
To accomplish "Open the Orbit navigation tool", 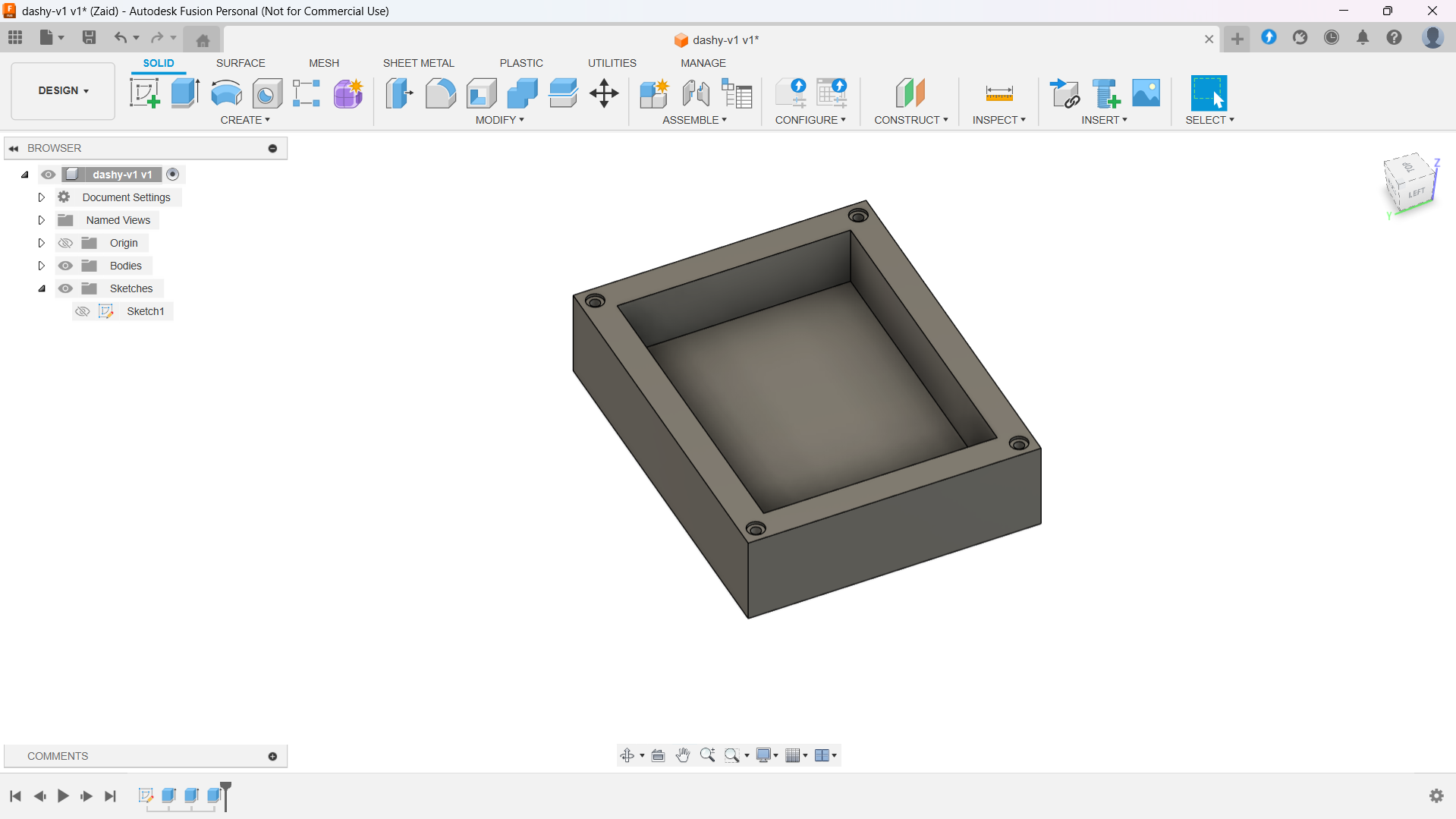I will (x=627, y=755).
